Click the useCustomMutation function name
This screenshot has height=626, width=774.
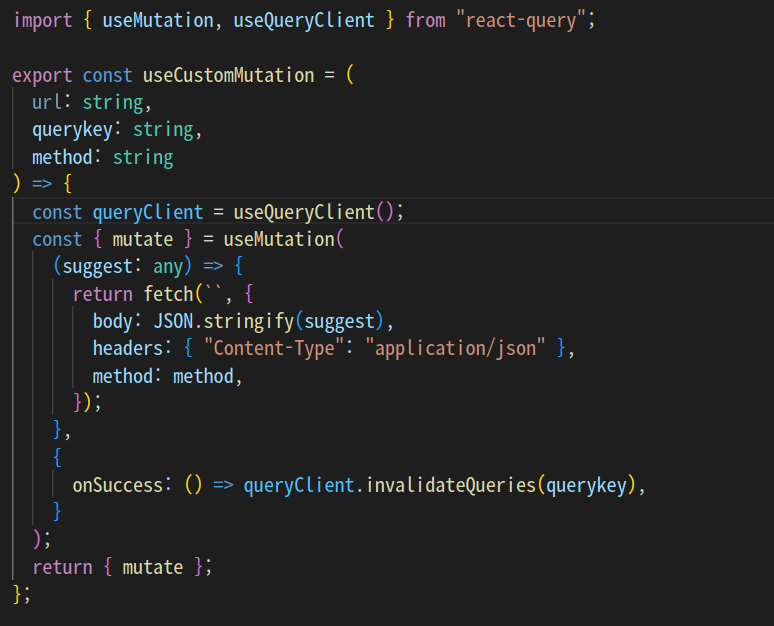pos(229,76)
